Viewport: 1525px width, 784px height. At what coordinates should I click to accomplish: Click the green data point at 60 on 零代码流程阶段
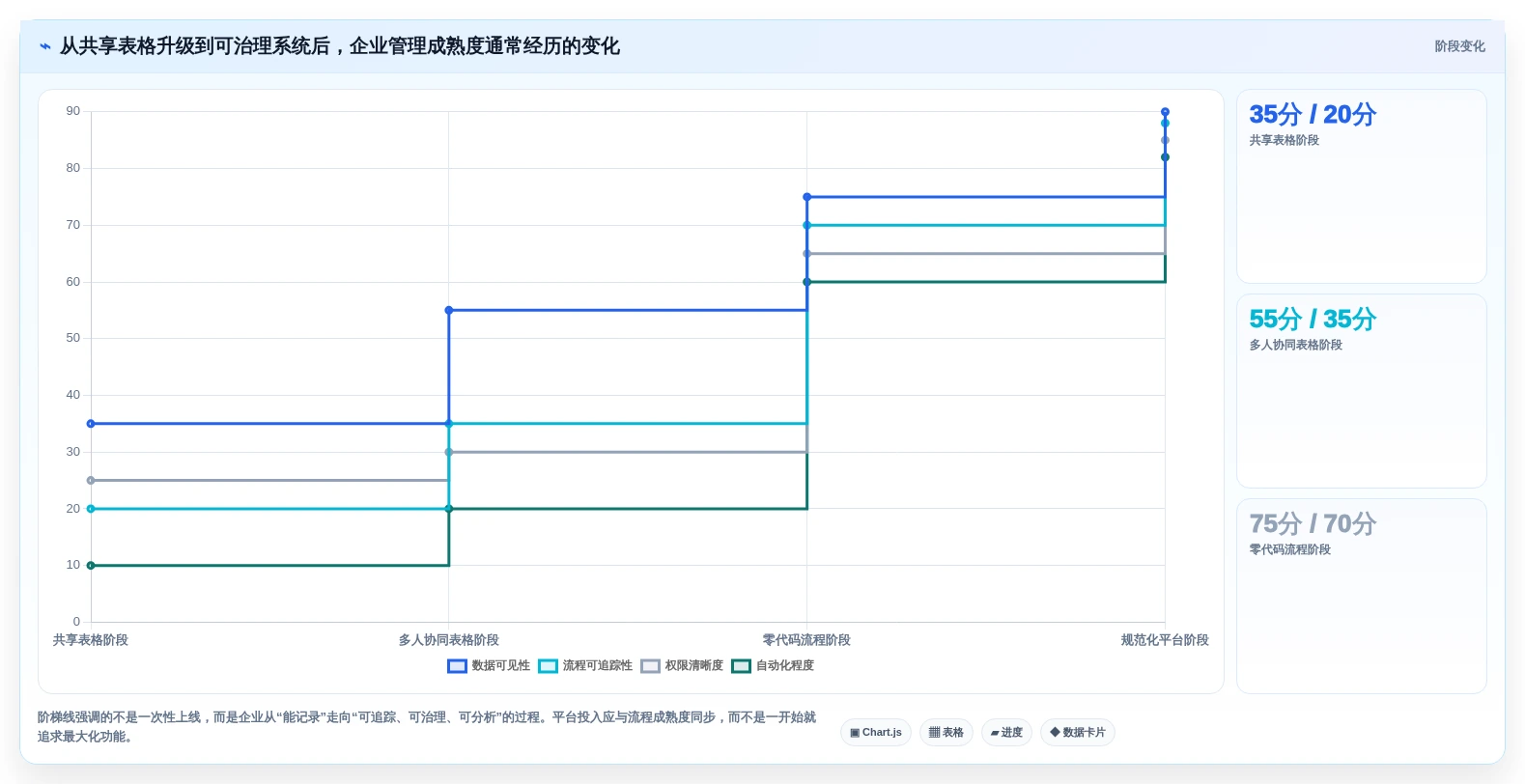point(807,282)
